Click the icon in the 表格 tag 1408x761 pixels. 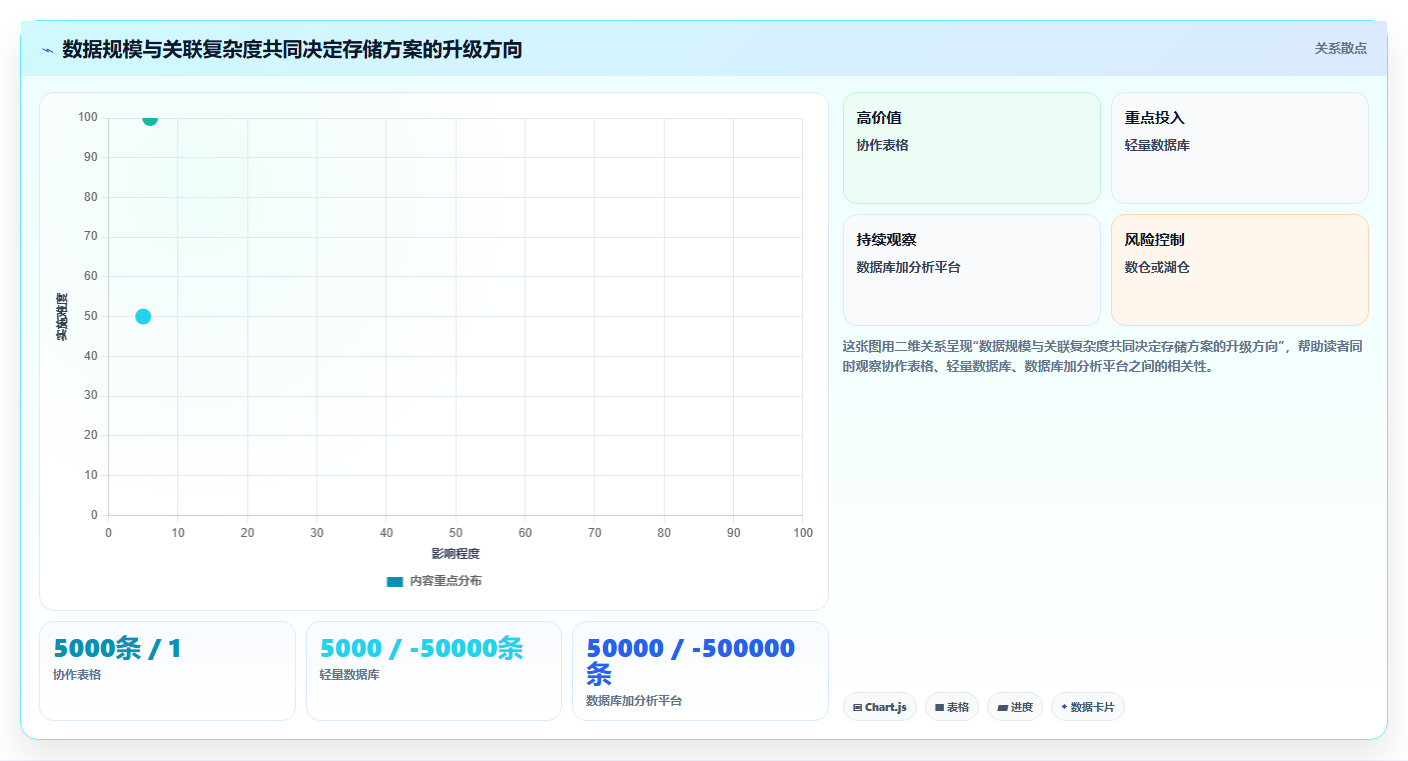pyautogui.click(x=940, y=708)
